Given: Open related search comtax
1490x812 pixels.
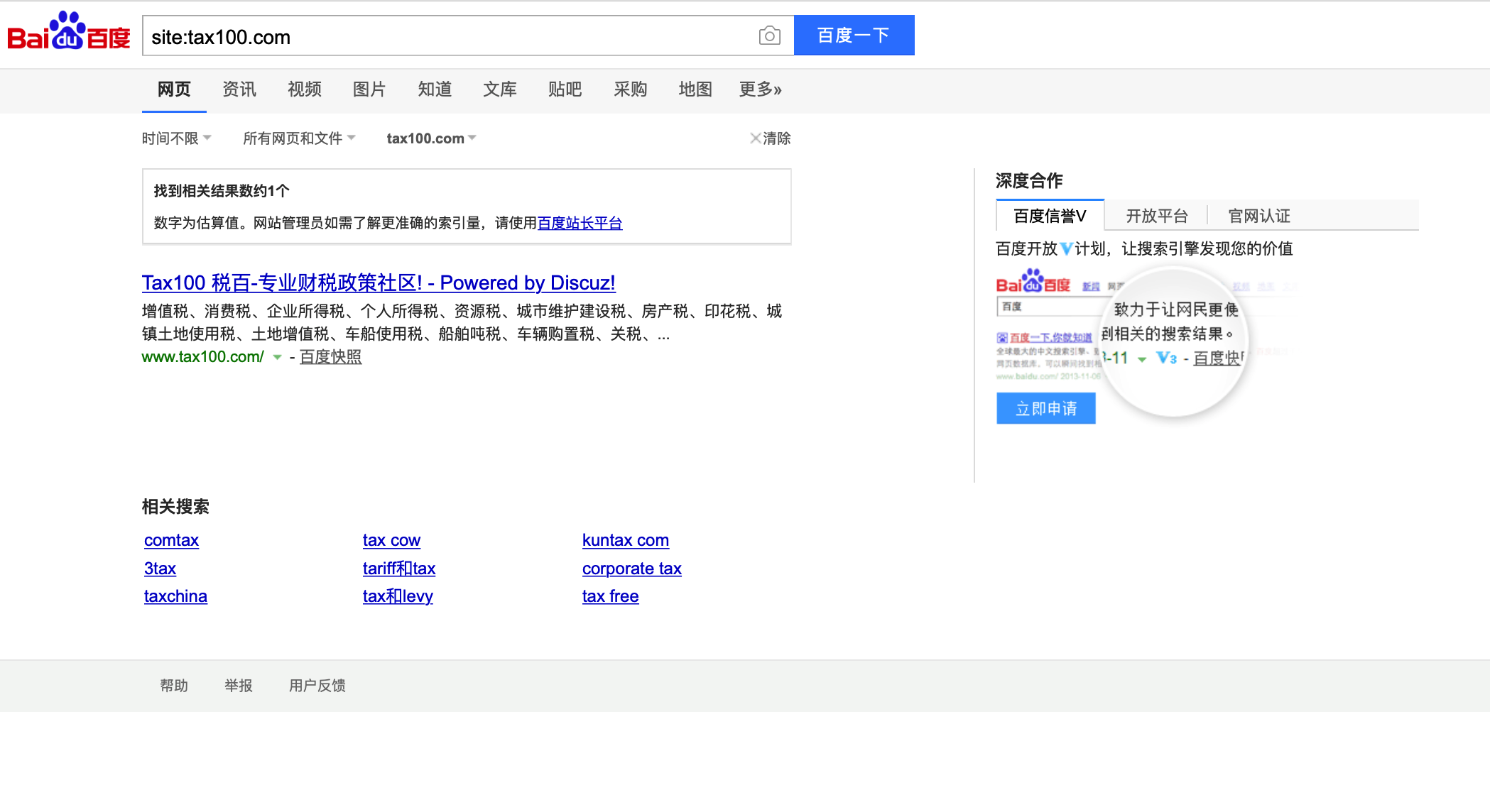Looking at the screenshot, I should (171, 540).
